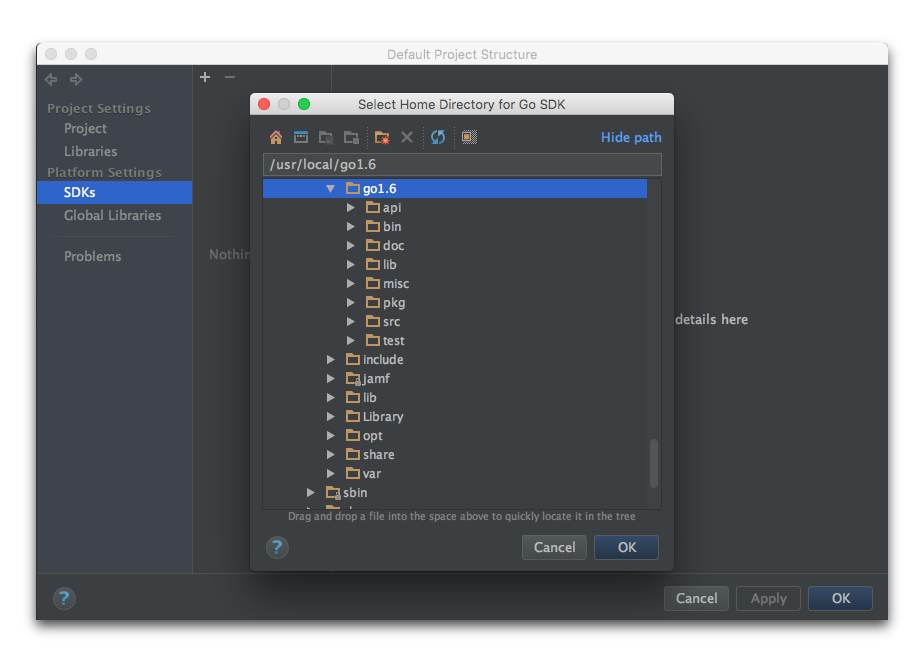
Task: Expand the pkg folder
Action: click(351, 302)
